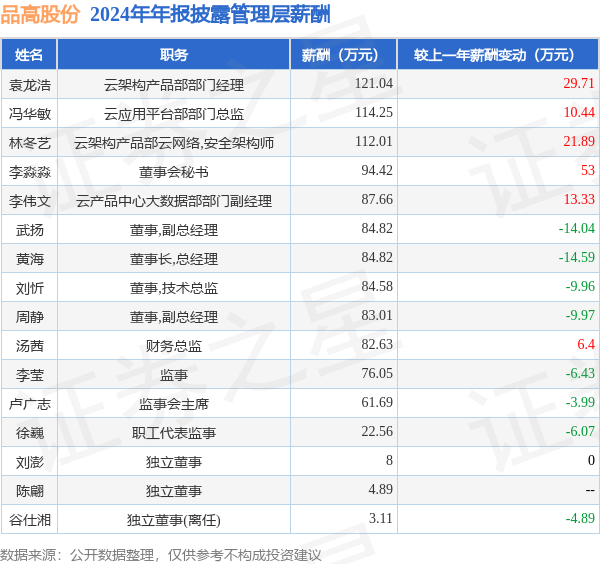Click the change value -9.97
Screen dimensions: 600x564
tap(580, 316)
